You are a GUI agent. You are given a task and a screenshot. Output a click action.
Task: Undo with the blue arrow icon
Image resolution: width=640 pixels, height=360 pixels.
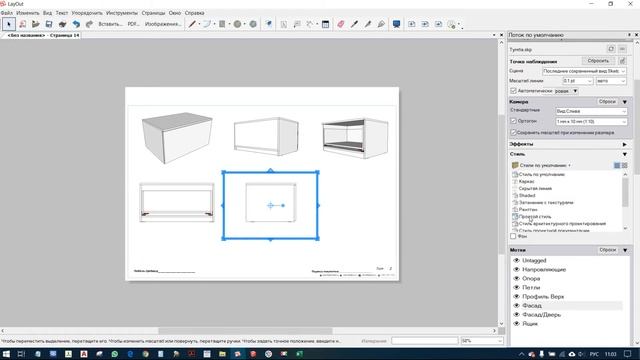point(76,24)
